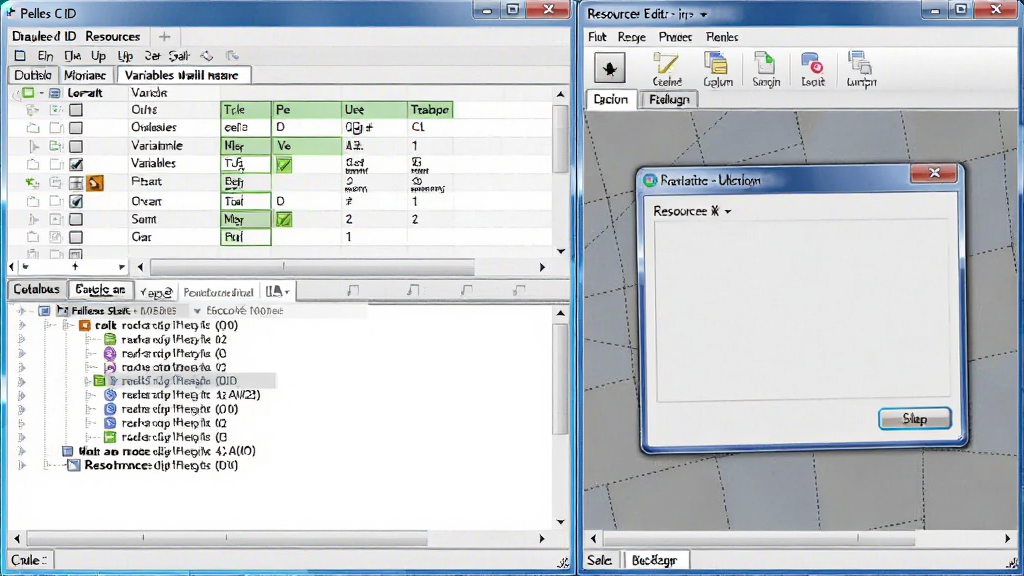
Task: Open the Reqe menu in Resource Editor
Action: (x=632, y=37)
